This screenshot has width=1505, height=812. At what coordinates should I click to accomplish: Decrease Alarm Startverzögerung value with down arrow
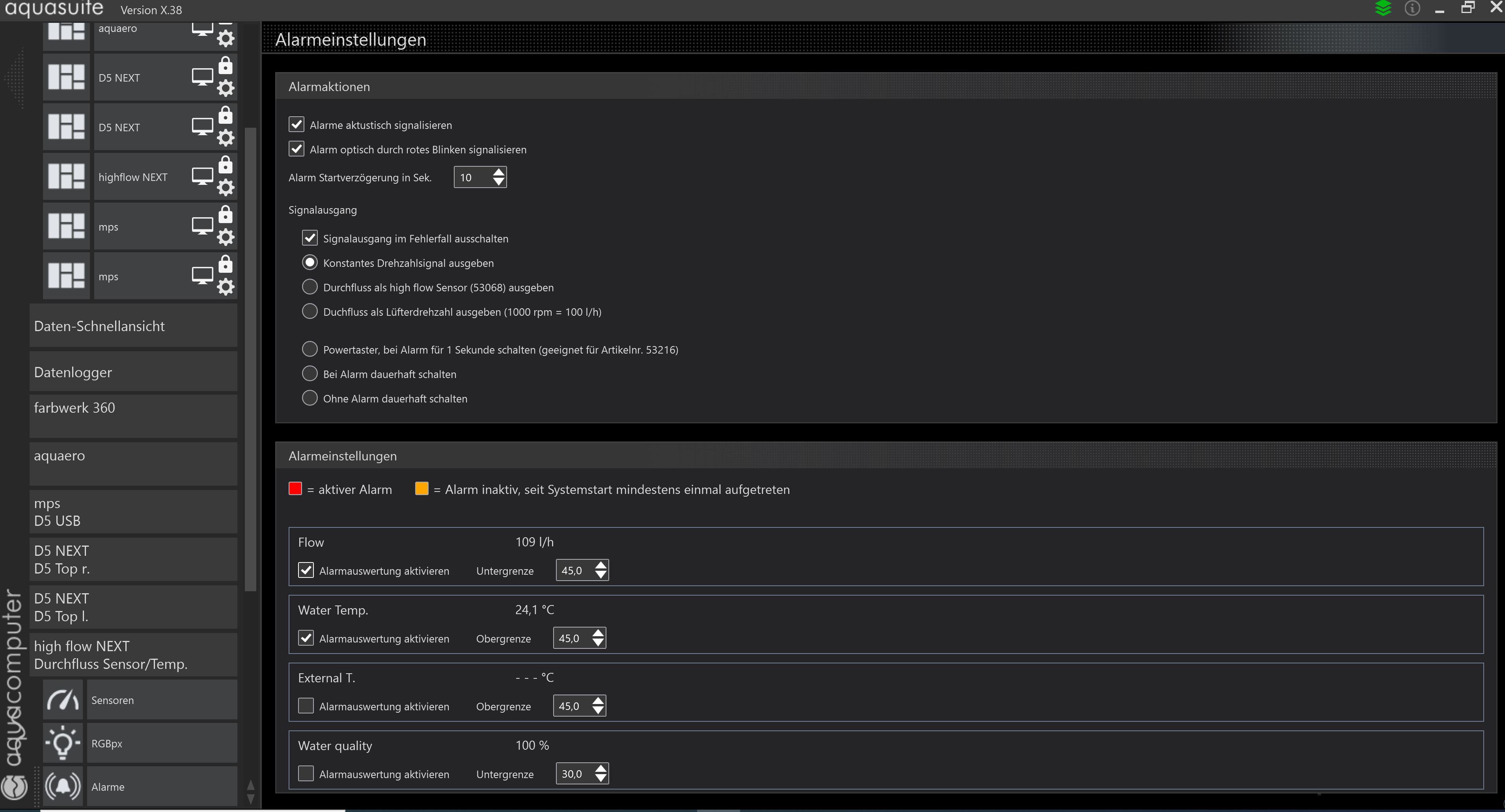pos(498,182)
